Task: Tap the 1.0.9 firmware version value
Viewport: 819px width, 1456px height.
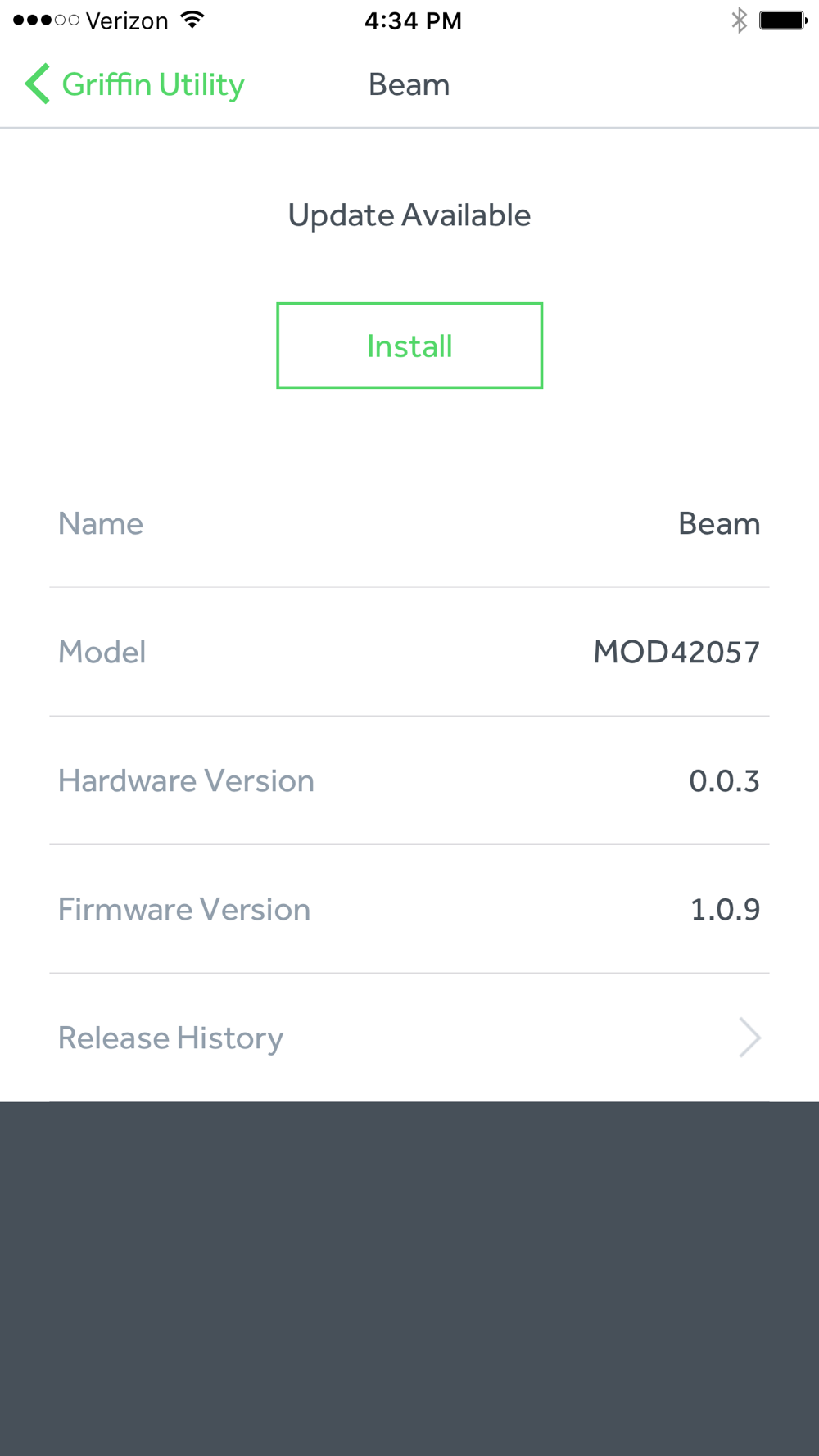Action: click(725, 910)
